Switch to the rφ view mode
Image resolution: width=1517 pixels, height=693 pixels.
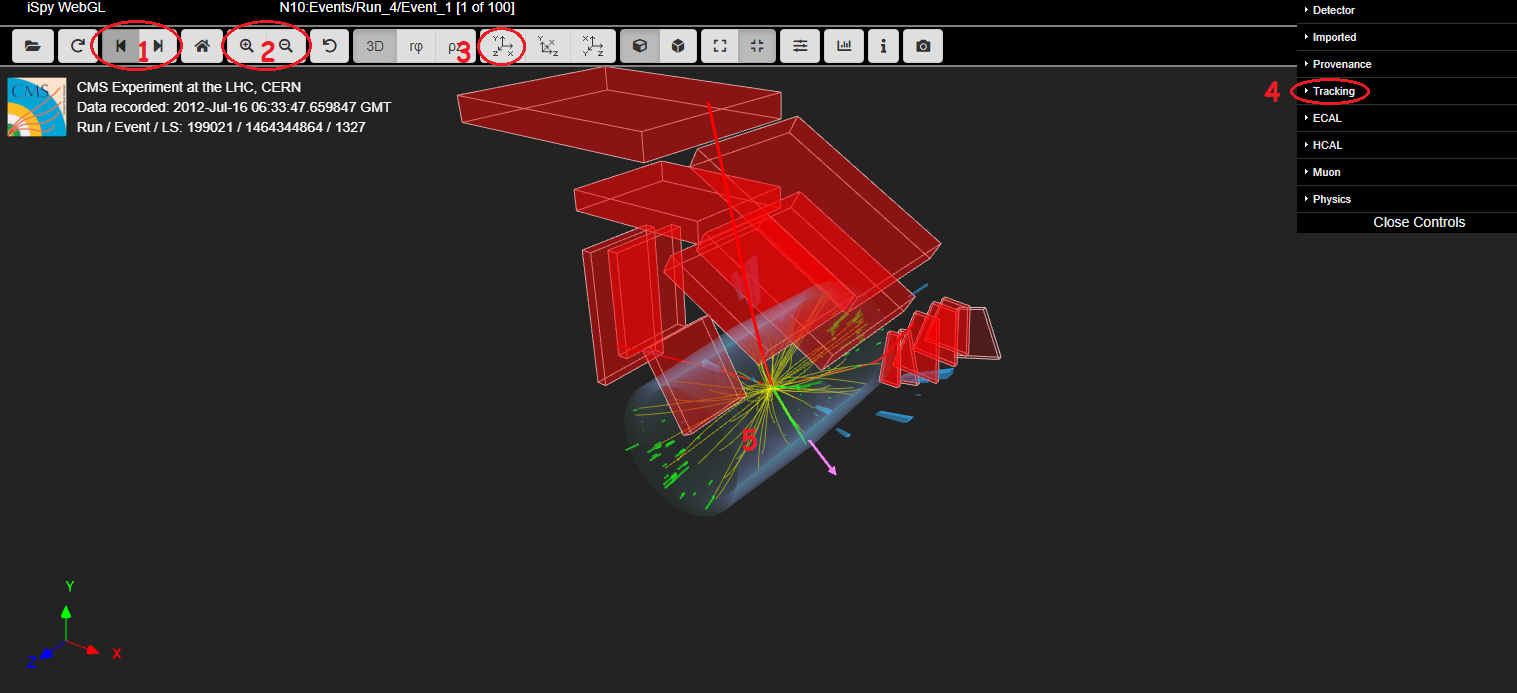(416, 46)
